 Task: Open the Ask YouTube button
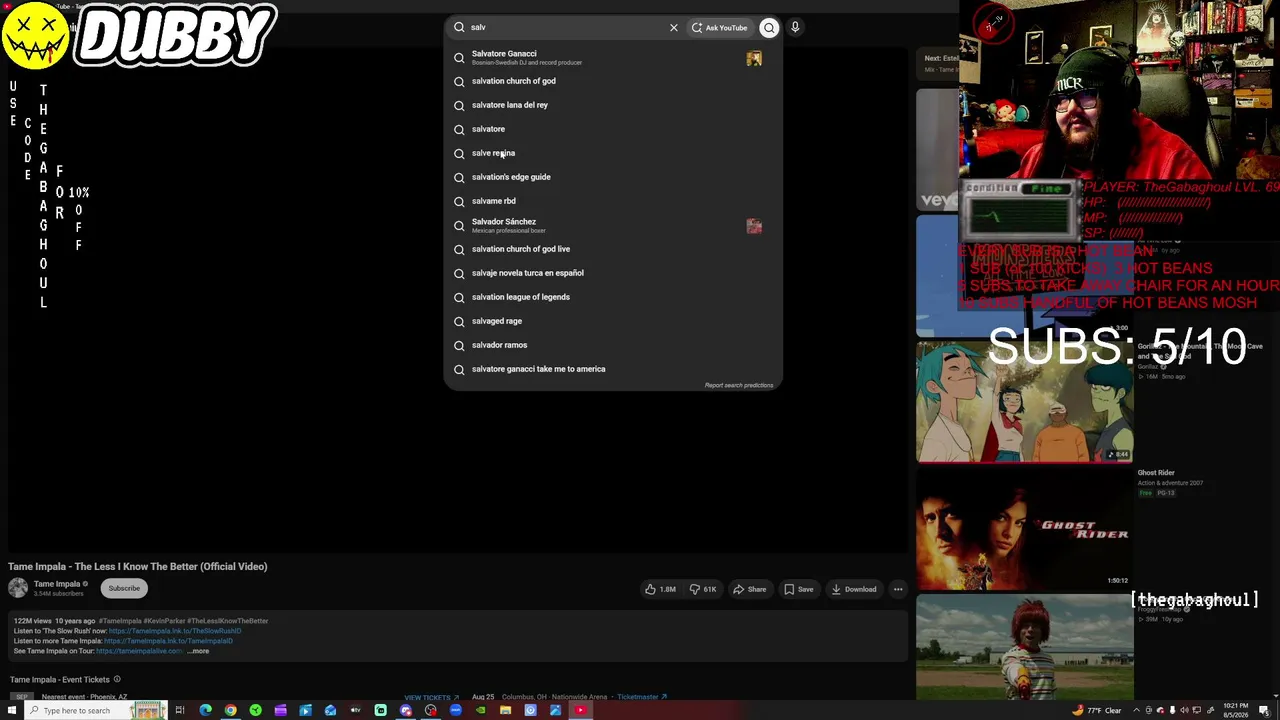(x=720, y=28)
